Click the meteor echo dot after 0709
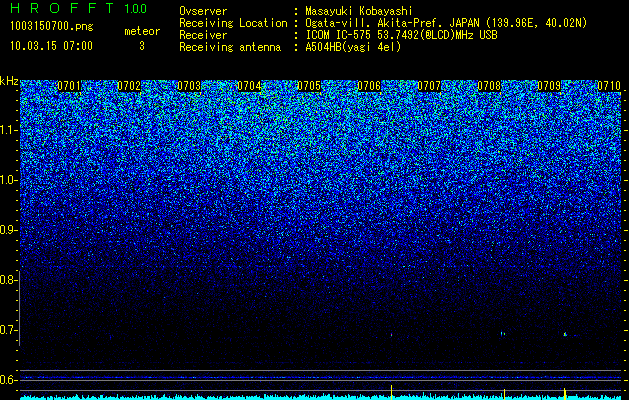 (565, 334)
